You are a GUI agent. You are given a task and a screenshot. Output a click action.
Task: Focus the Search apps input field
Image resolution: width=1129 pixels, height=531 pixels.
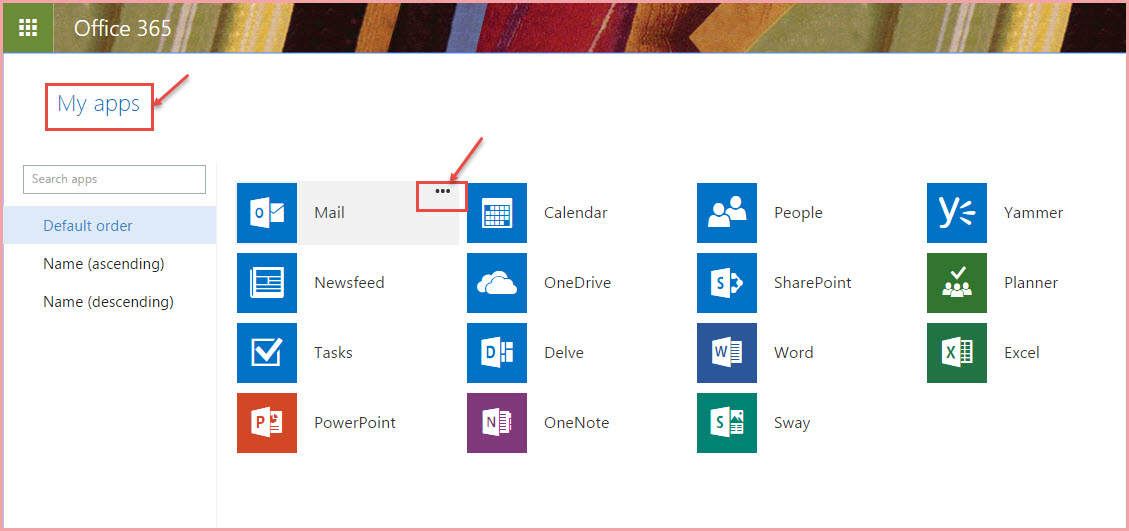pyautogui.click(x=114, y=179)
